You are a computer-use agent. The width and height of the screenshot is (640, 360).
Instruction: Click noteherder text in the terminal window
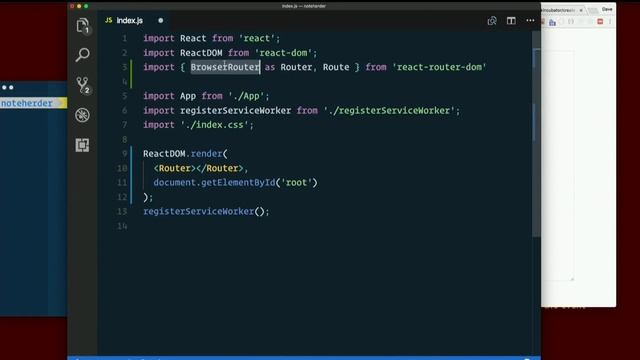point(27,103)
